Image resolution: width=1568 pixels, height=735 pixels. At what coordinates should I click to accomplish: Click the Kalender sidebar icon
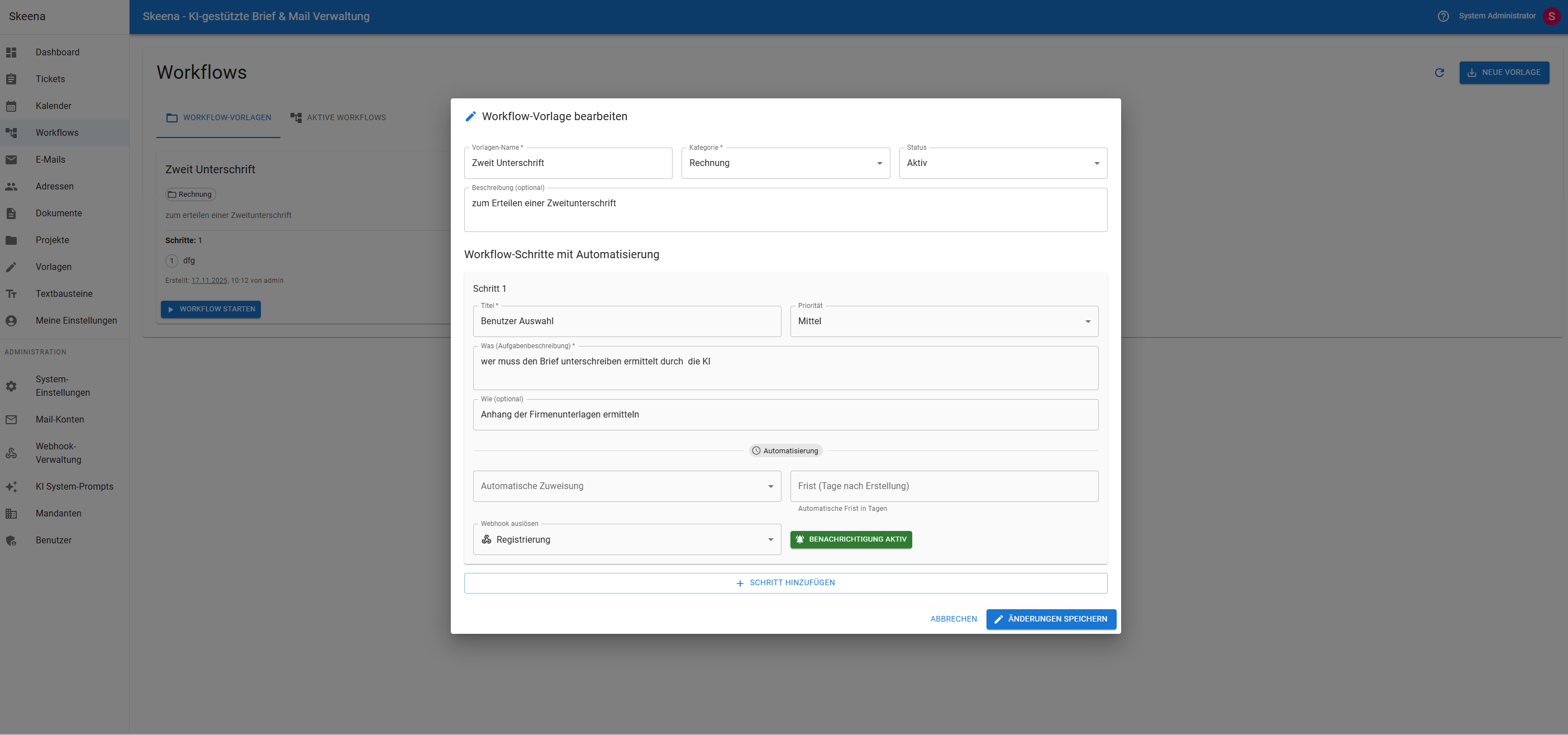(11, 106)
